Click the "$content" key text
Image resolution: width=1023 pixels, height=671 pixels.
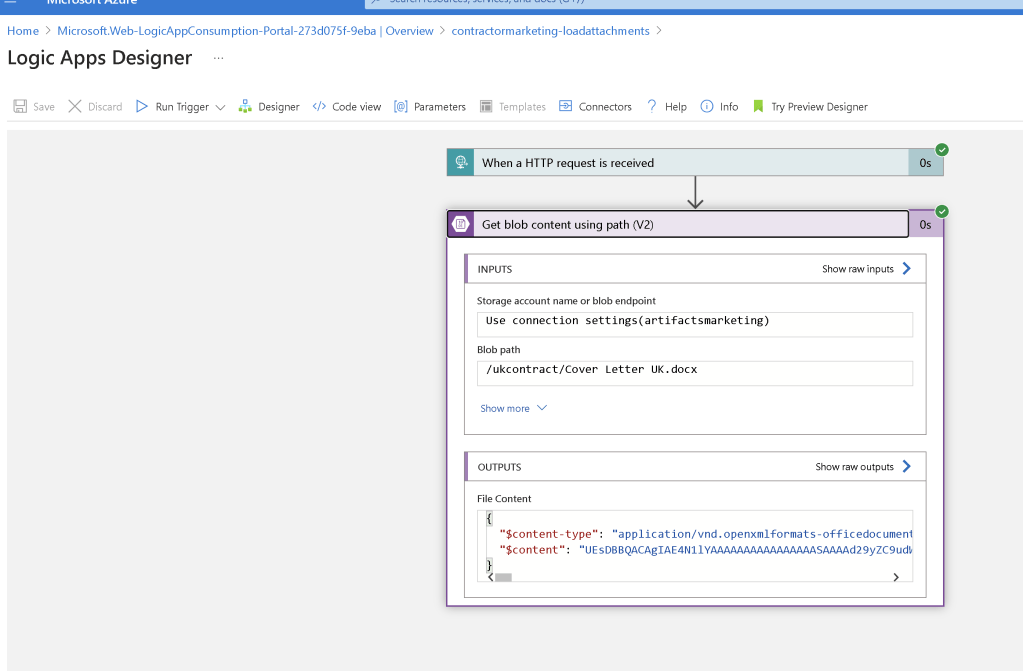coord(532,550)
